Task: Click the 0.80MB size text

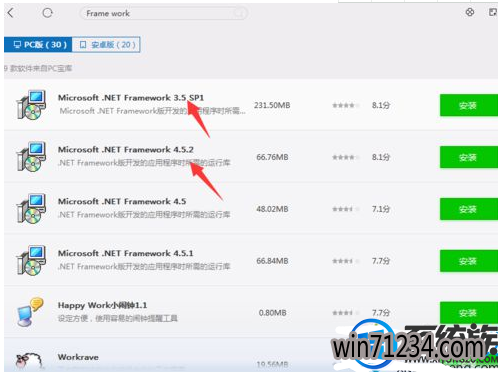Action: tap(273, 313)
